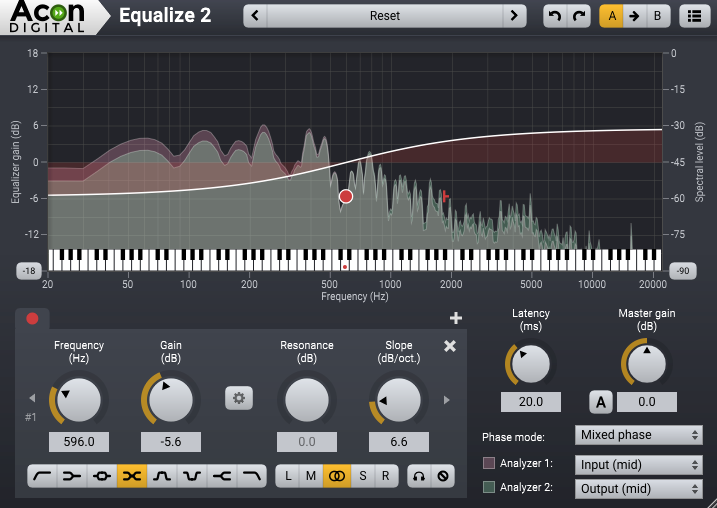Select the red band 1 tab
This screenshot has height=508, width=717.
coord(32,318)
